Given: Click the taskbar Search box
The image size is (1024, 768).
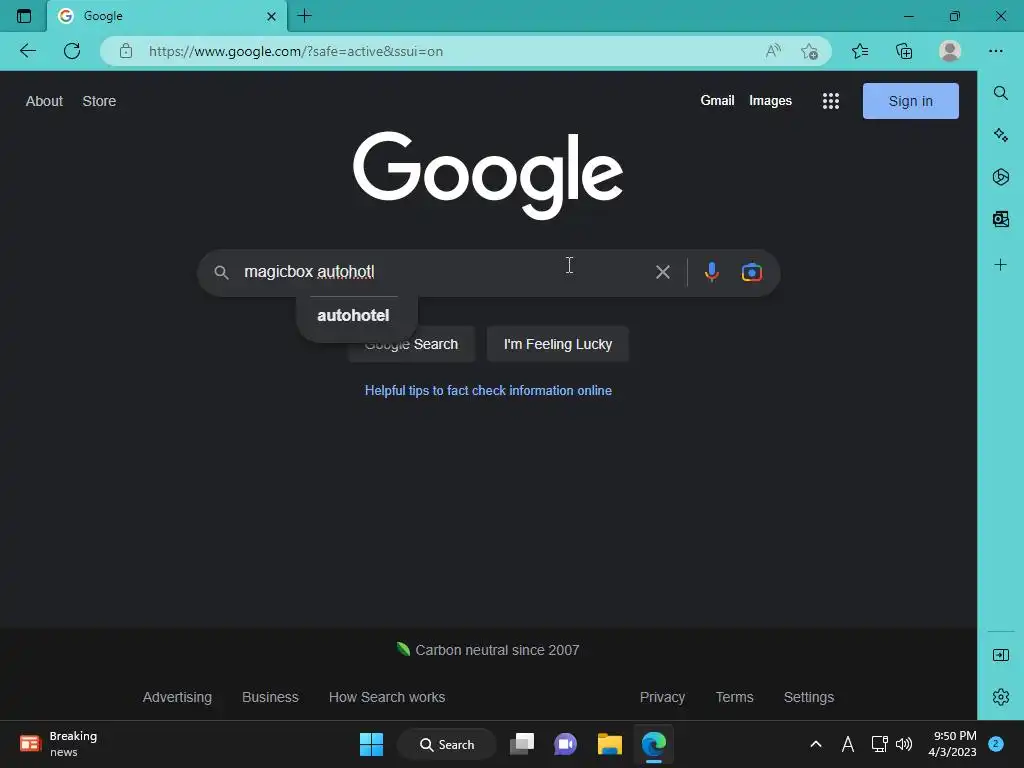Looking at the screenshot, I should (447, 744).
